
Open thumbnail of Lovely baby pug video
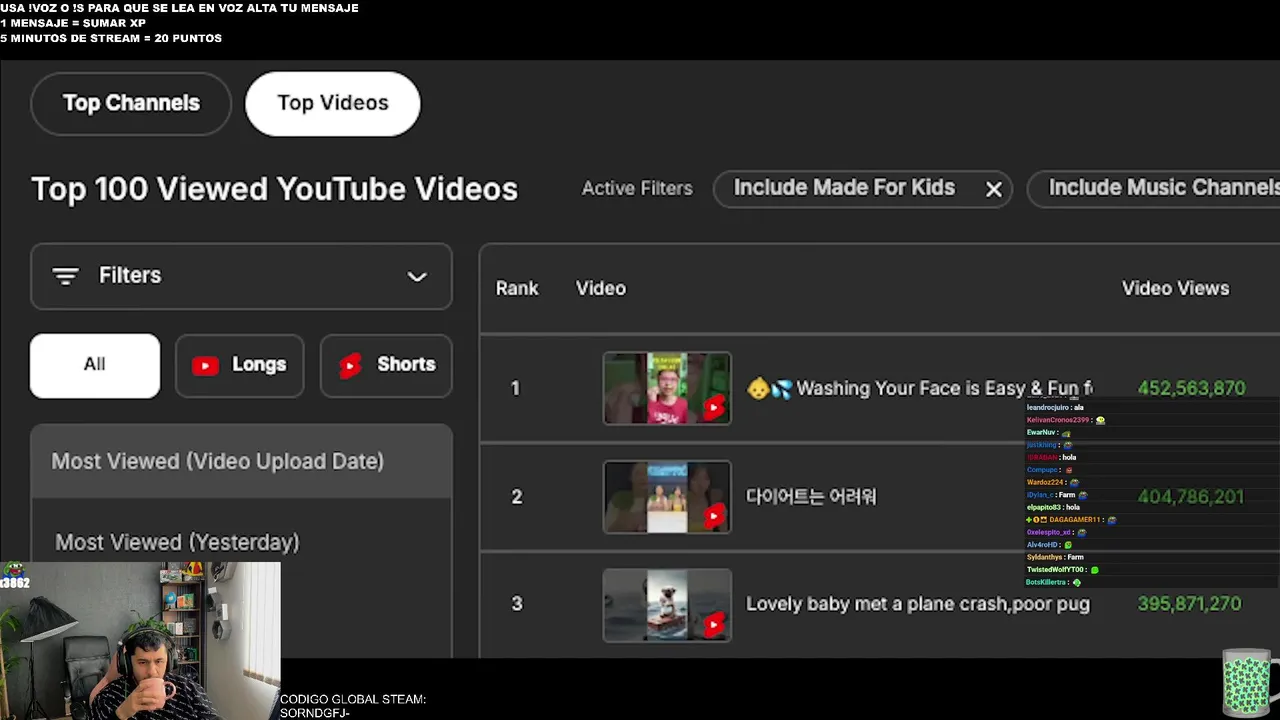667,605
